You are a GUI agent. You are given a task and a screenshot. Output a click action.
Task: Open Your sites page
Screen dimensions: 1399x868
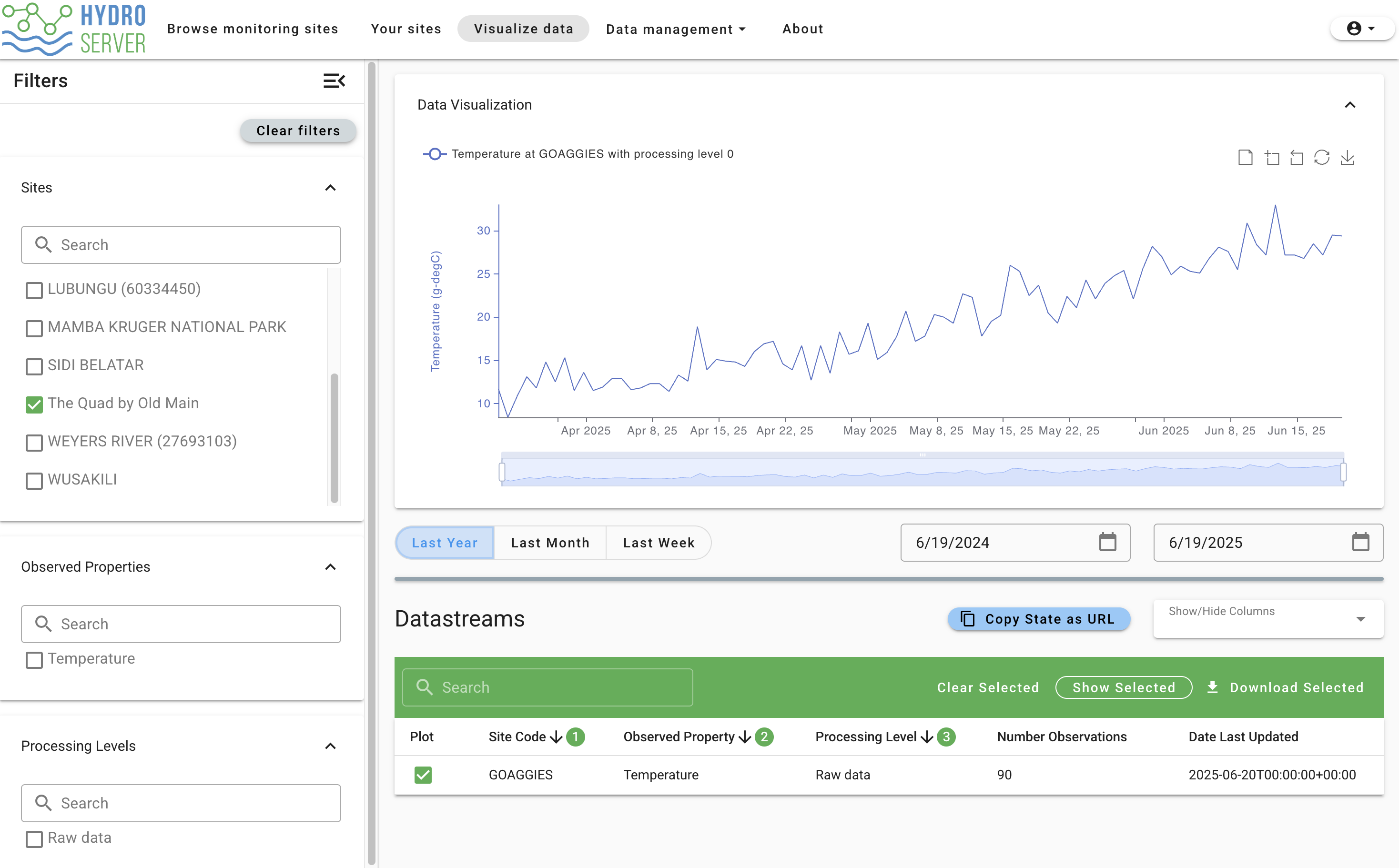click(406, 29)
